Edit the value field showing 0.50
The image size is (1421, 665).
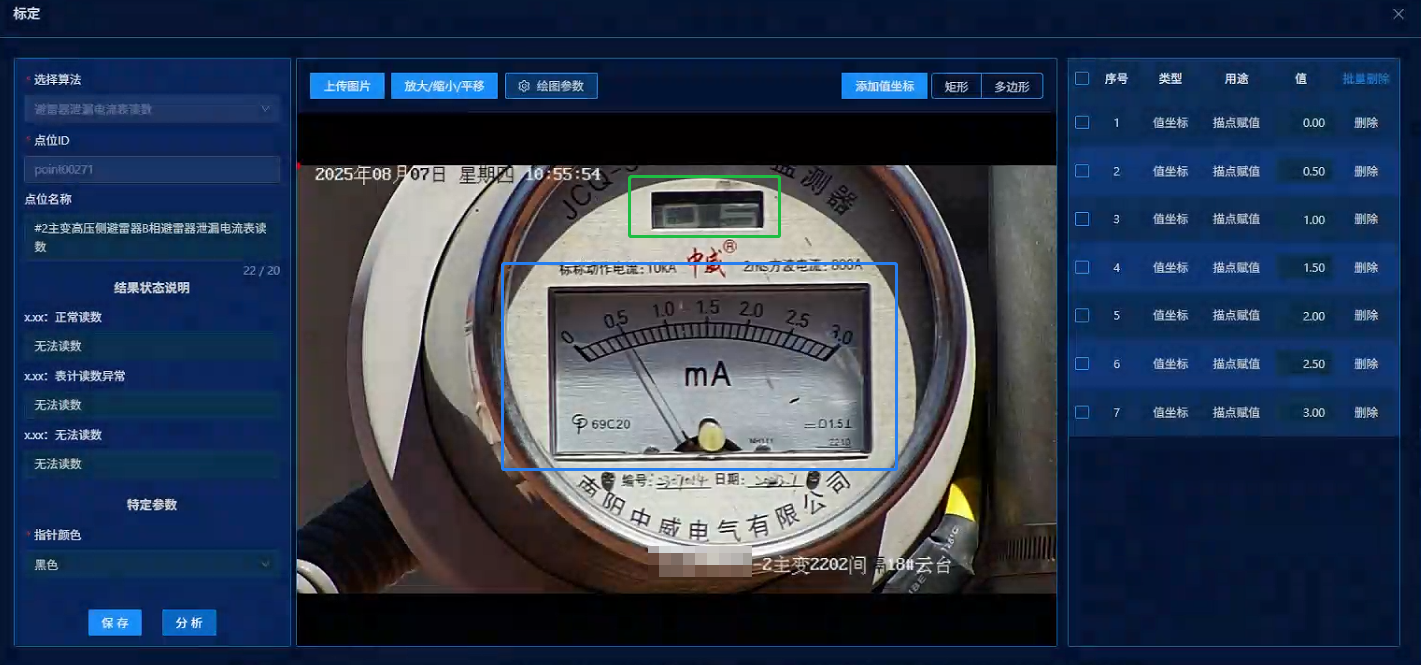1306,171
